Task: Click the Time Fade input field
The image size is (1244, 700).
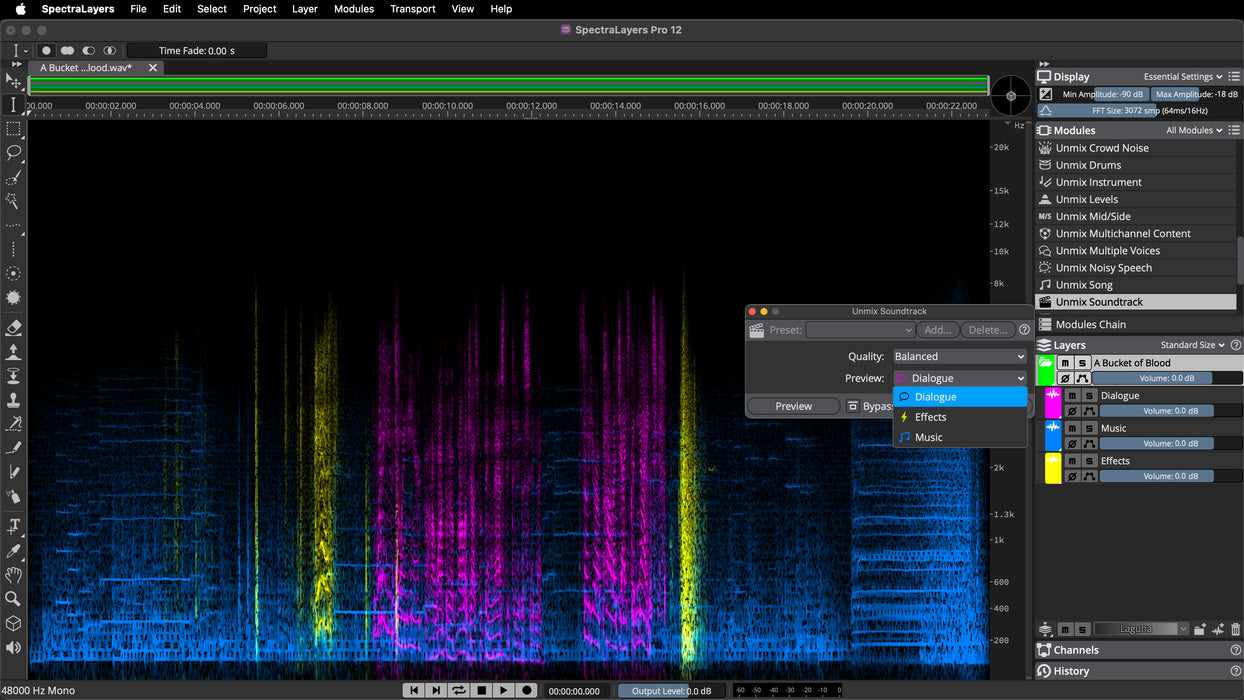Action: [x=196, y=51]
